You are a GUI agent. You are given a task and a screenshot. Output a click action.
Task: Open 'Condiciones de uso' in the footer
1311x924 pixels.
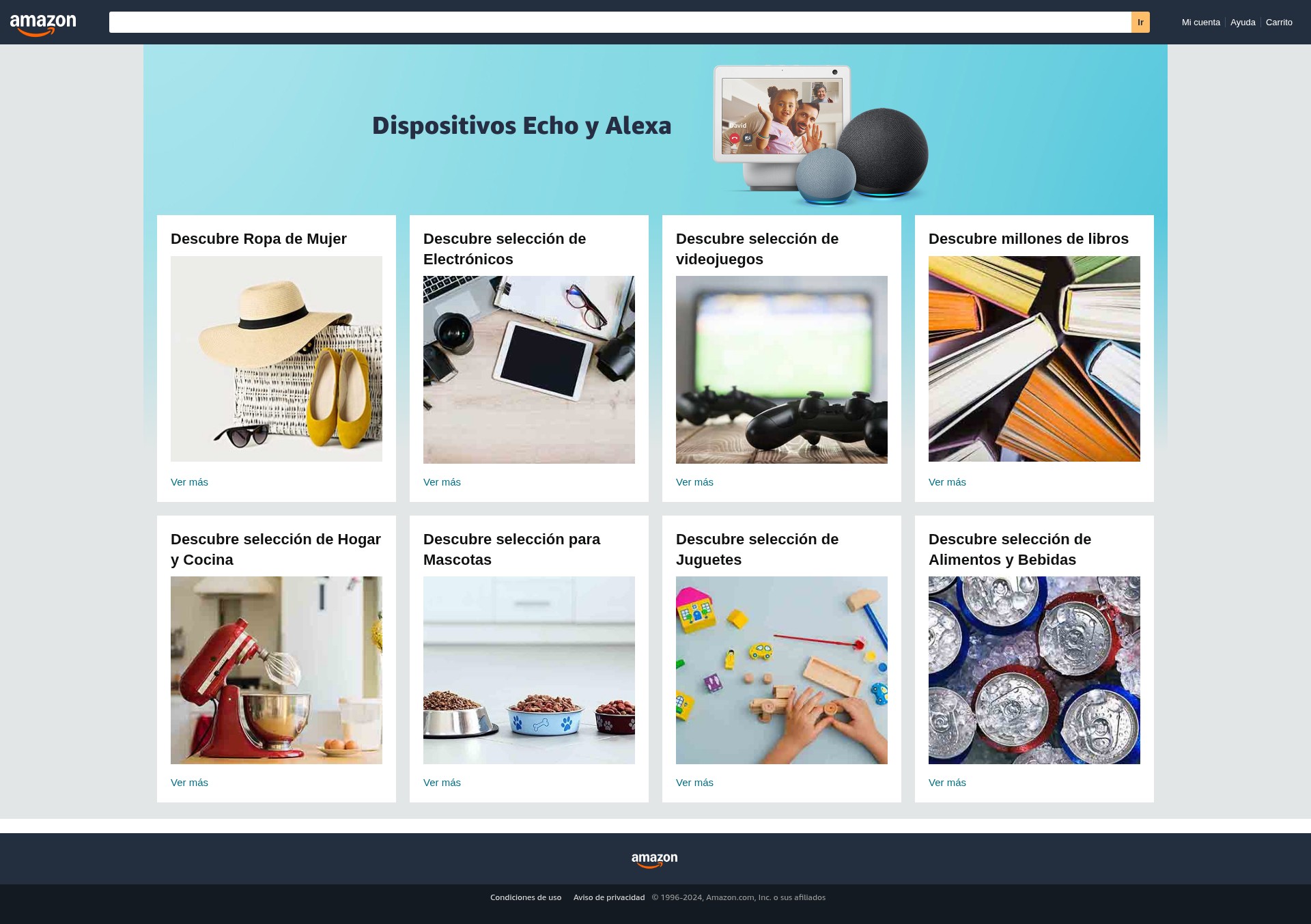coord(526,897)
